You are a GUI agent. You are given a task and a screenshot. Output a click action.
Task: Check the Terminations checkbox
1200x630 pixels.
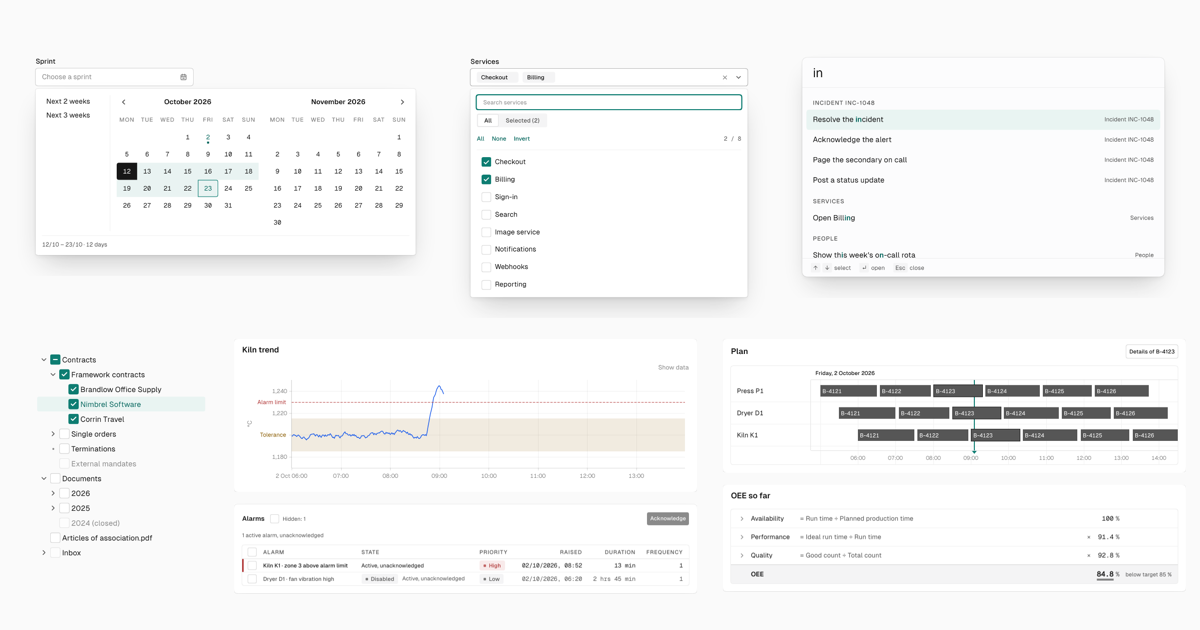(64, 449)
